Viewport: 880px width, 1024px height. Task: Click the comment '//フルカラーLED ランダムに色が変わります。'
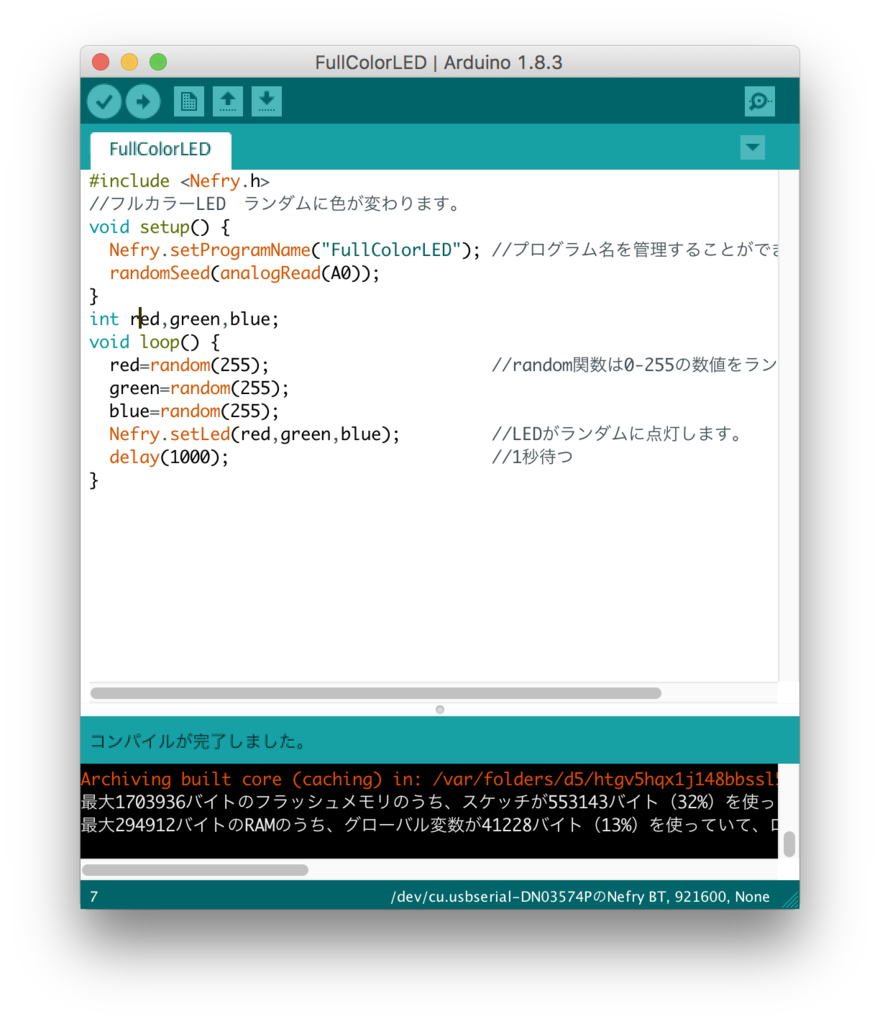[275, 204]
